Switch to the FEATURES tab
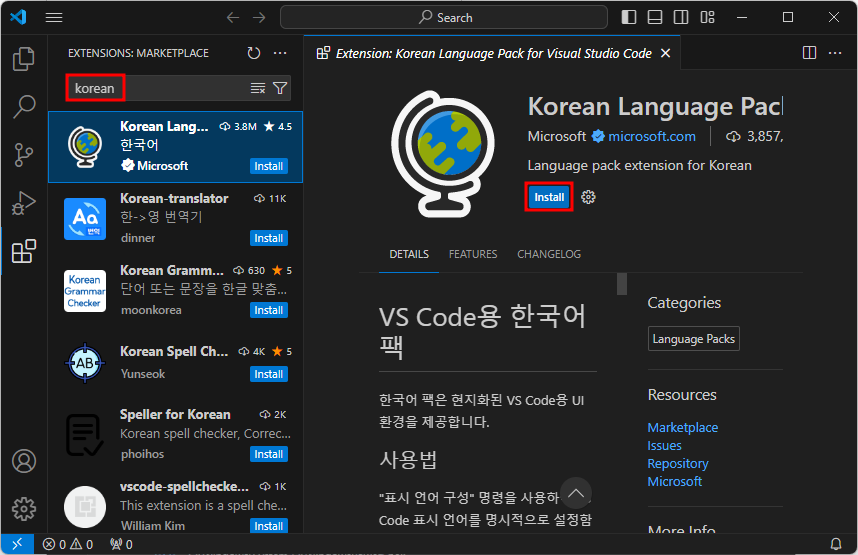This screenshot has height=555, width=858. [473, 255]
